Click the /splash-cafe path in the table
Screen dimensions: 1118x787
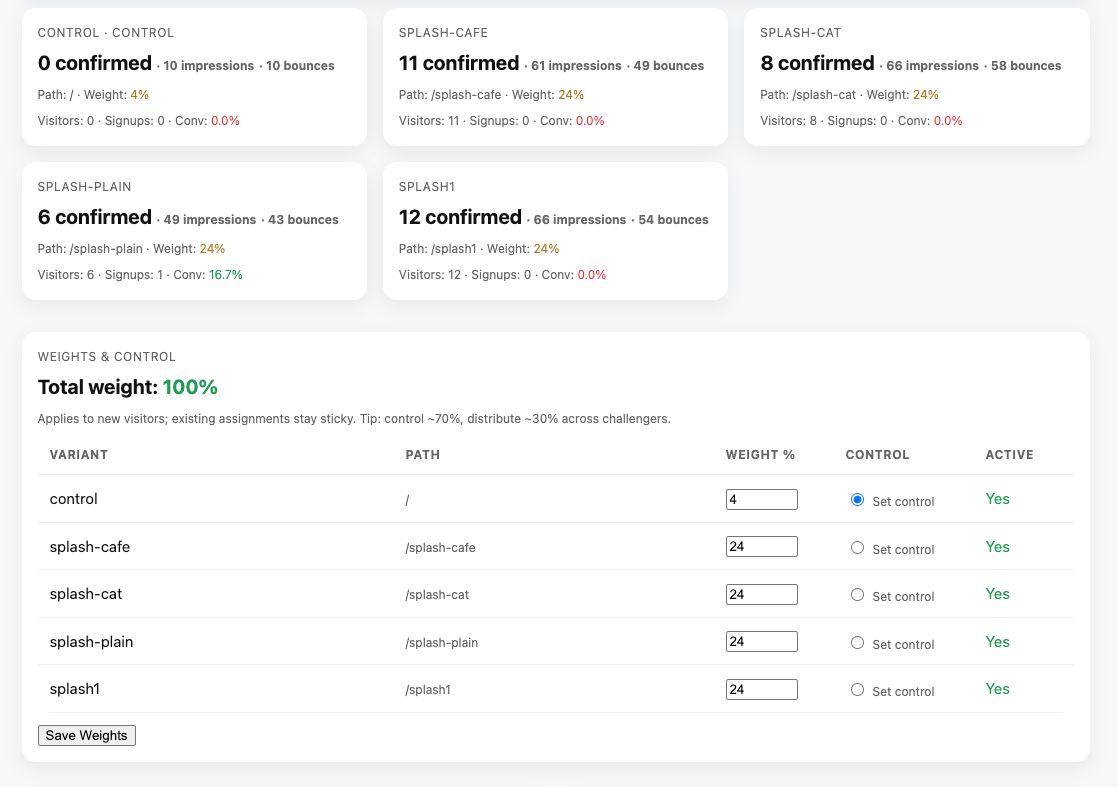point(441,547)
